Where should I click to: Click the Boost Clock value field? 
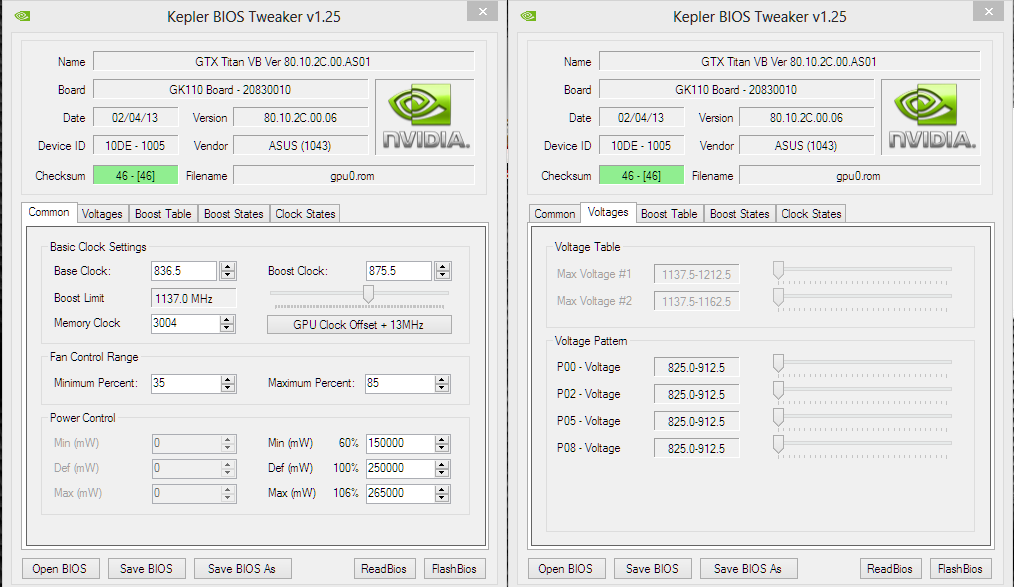click(x=399, y=271)
